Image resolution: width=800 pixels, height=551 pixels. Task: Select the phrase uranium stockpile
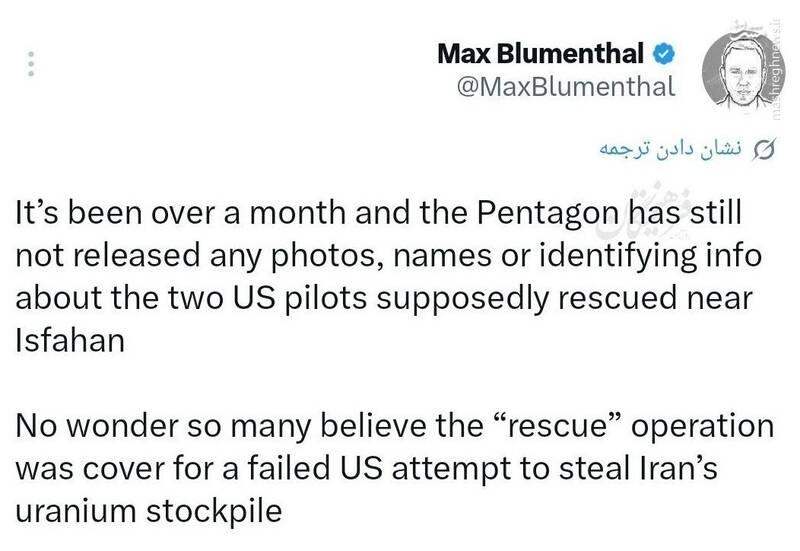tap(148, 512)
